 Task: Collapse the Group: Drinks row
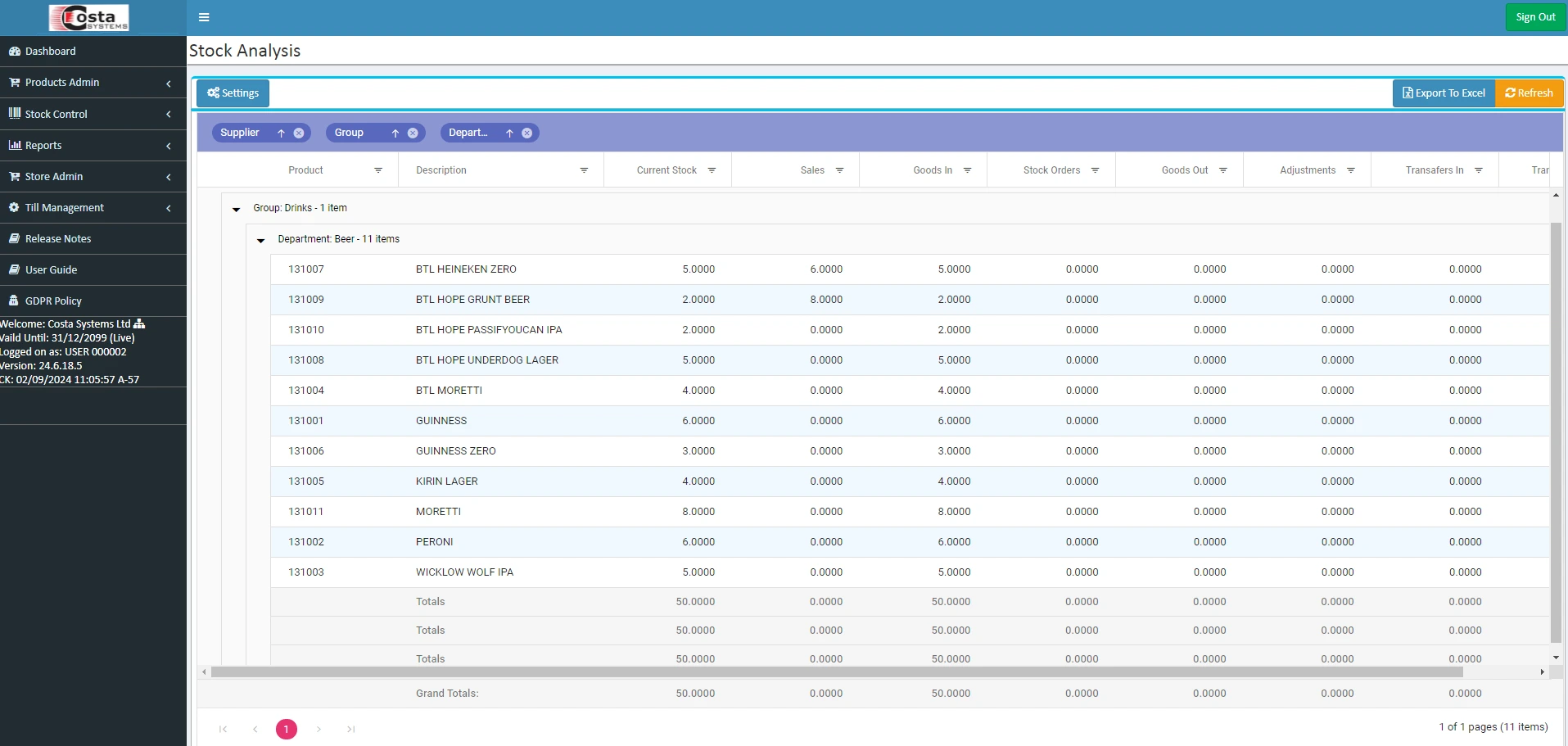[237, 209]
